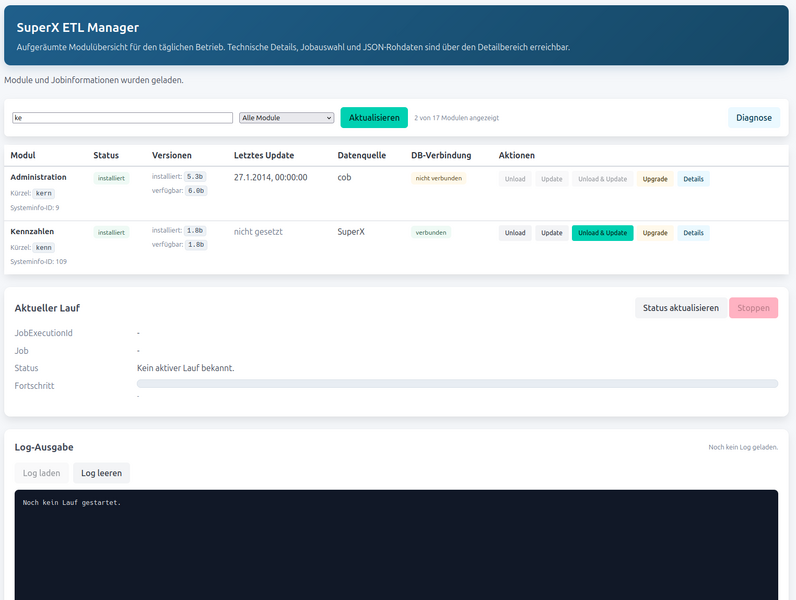Click installed version 5.3b
This screenshot has height=600, width=796.
[x=195, y=177]
